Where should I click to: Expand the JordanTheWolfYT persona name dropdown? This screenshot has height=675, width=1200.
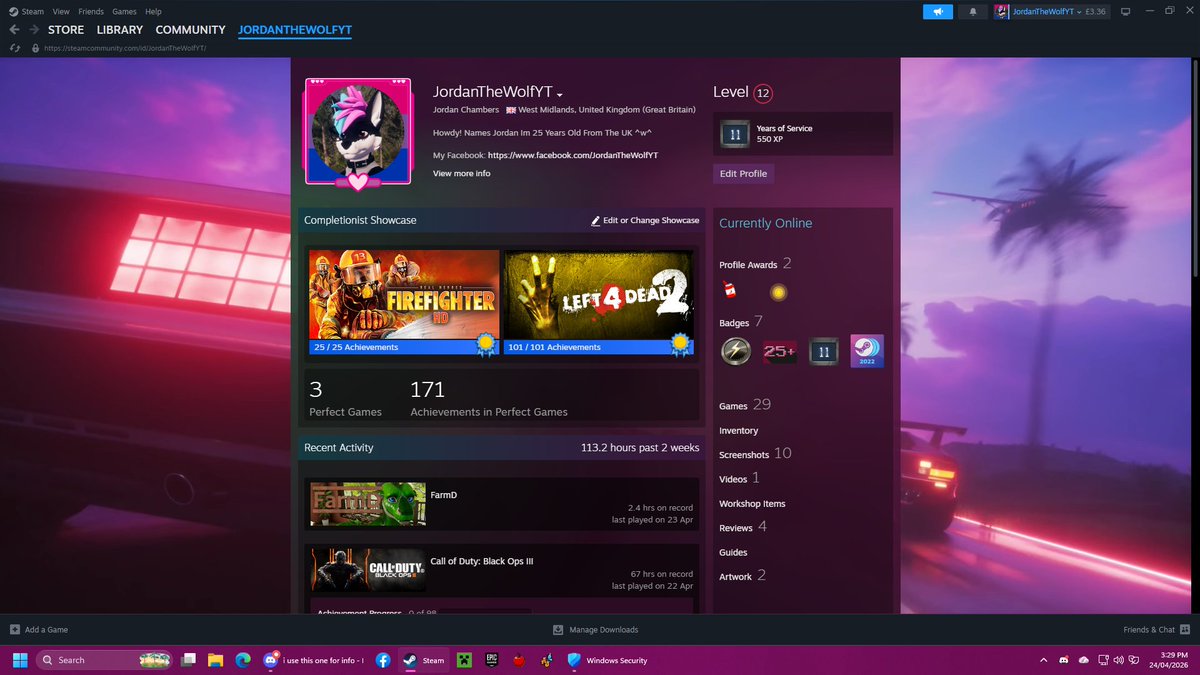pos(561,94)
